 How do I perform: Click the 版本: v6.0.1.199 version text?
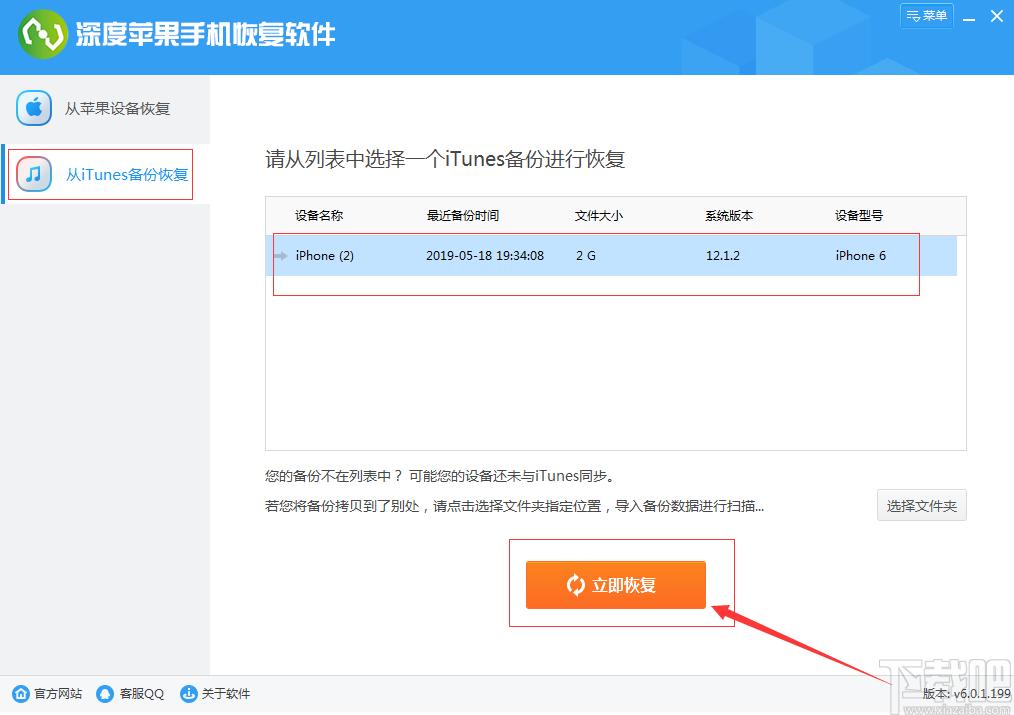(966, 694)
